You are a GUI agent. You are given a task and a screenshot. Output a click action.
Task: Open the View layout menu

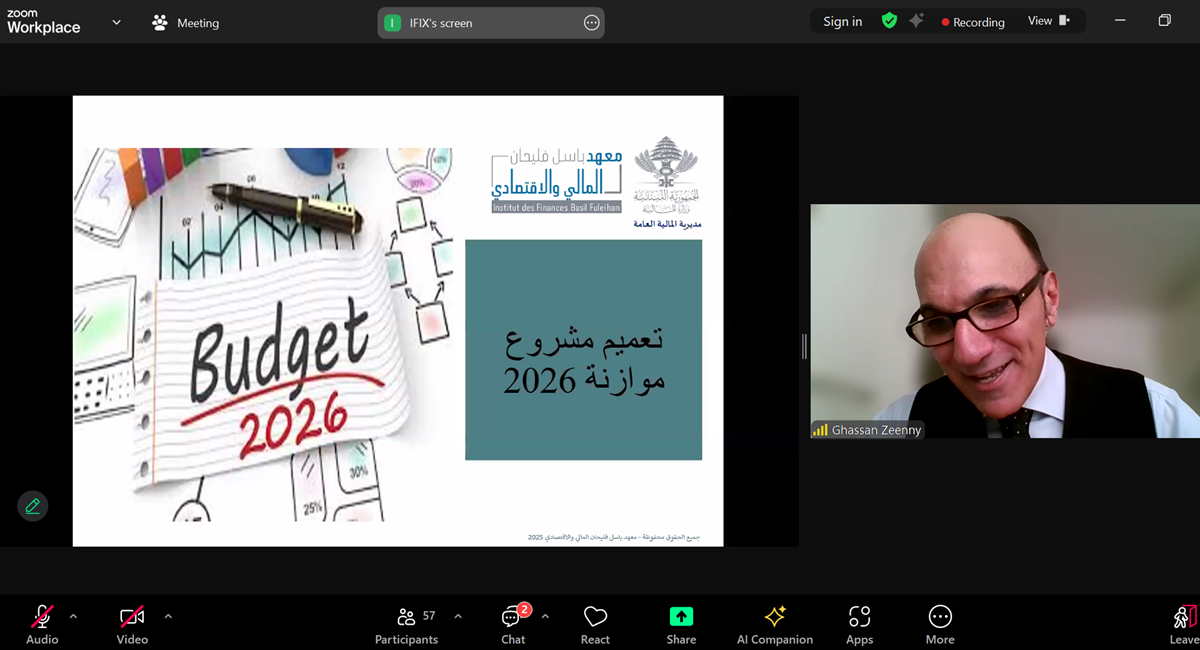click(1048, 21)
